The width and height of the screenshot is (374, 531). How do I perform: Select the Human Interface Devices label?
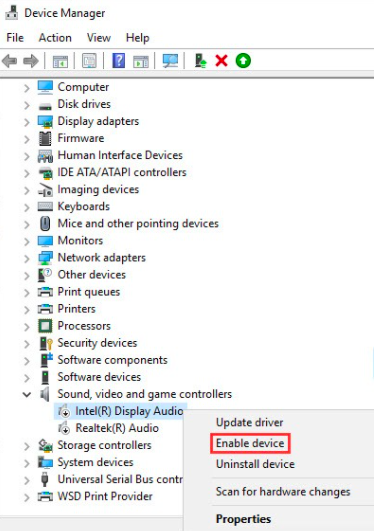click(x=120, y=155)
